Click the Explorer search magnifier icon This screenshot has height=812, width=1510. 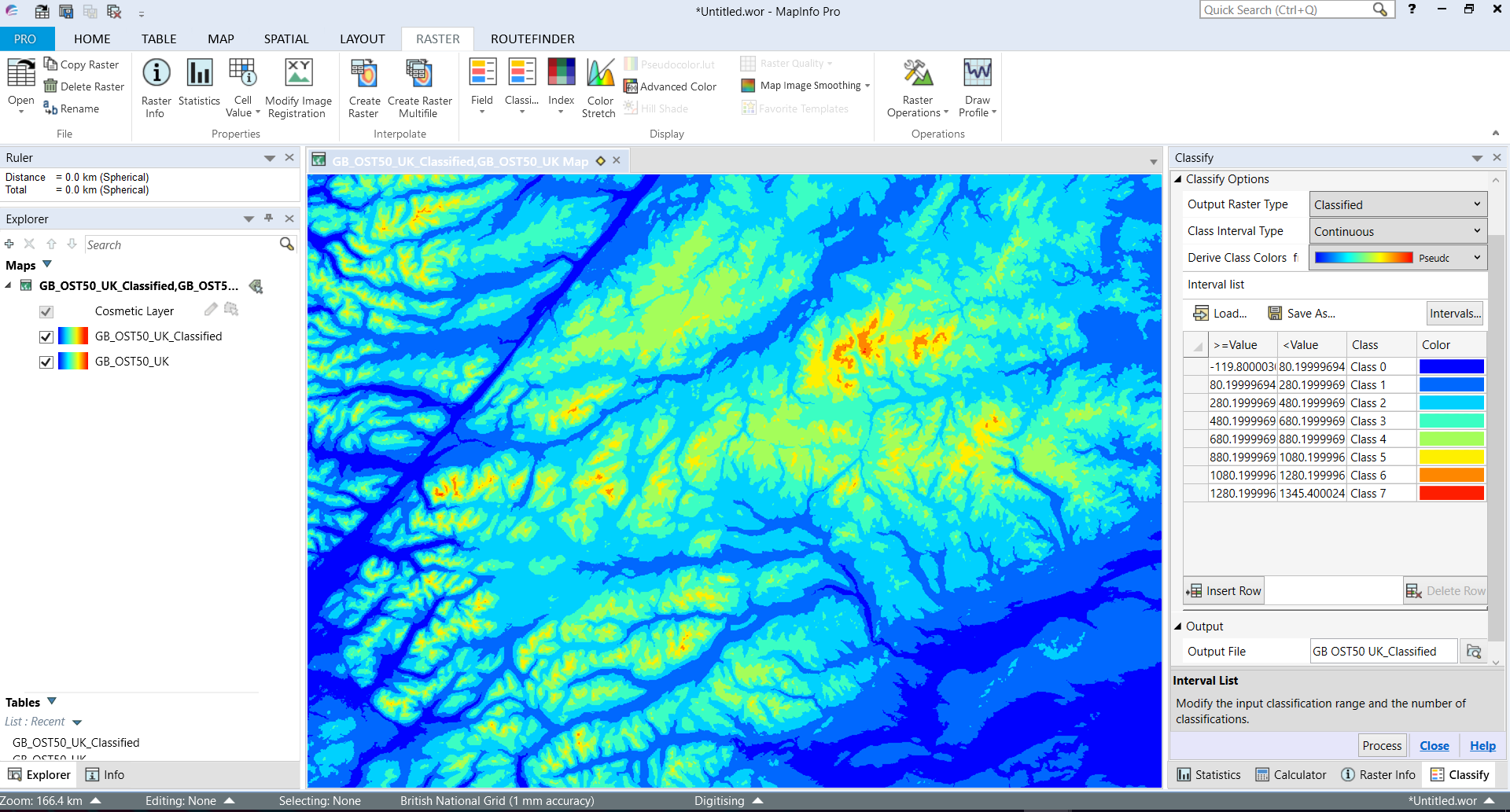287,244
